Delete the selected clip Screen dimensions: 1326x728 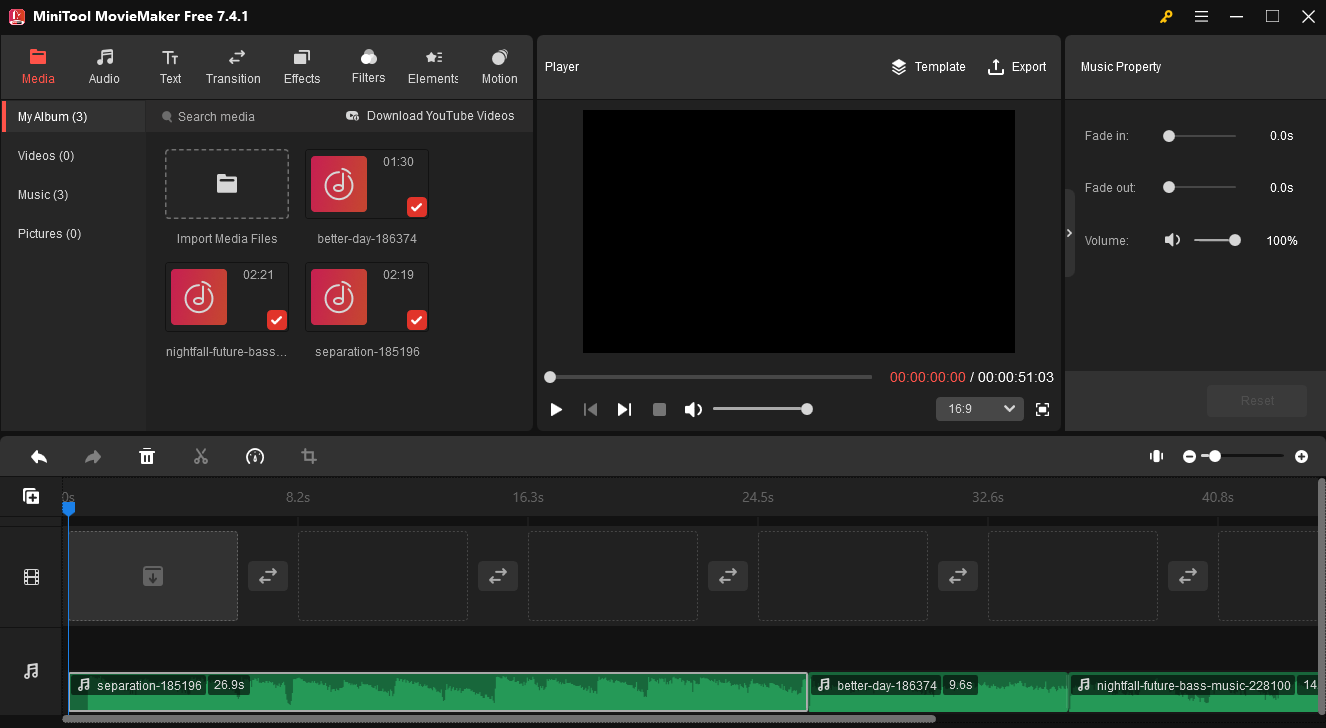point(147,457)
